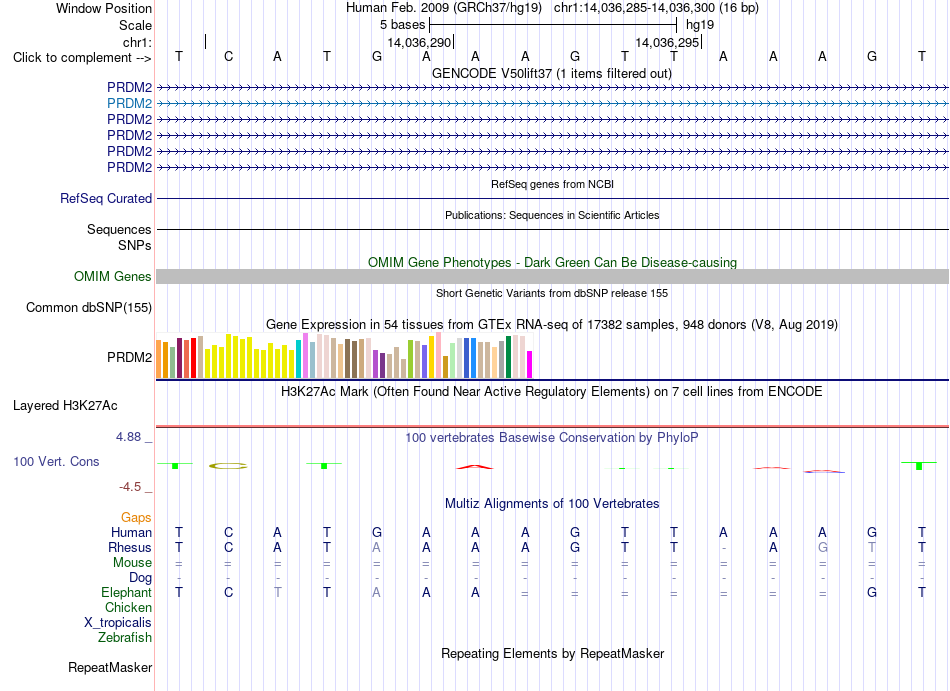Click the 14,036,290 coordinate label
This screenshot has height=691, width=950.
coord(419,43)
